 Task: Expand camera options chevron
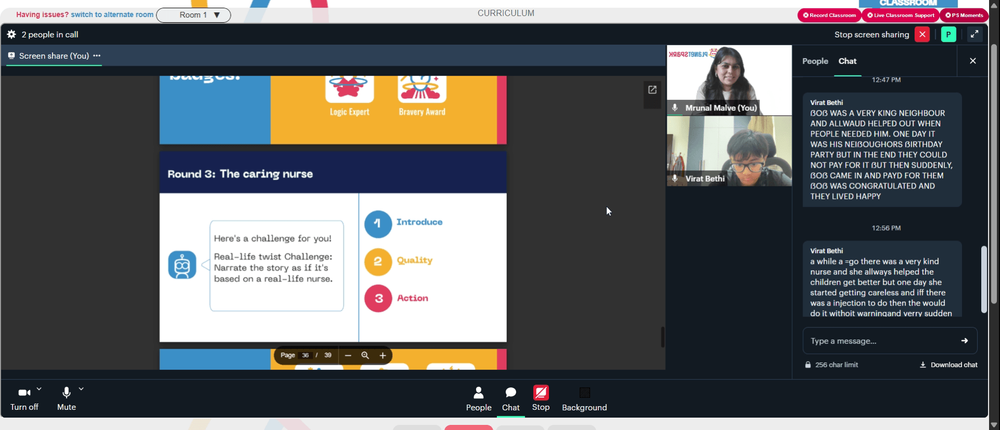pyautogui.click(x=39, y=389)
